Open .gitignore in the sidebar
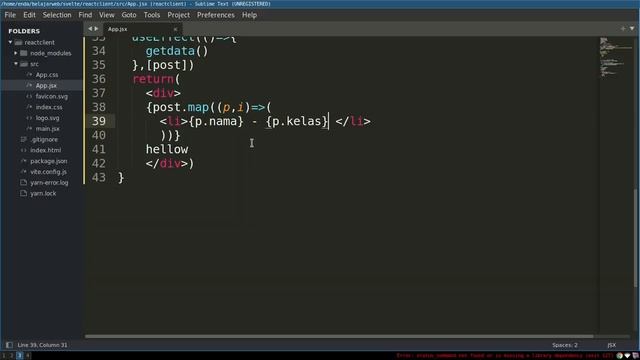Viewport: 640px width, 360px height. coord(44,140)
